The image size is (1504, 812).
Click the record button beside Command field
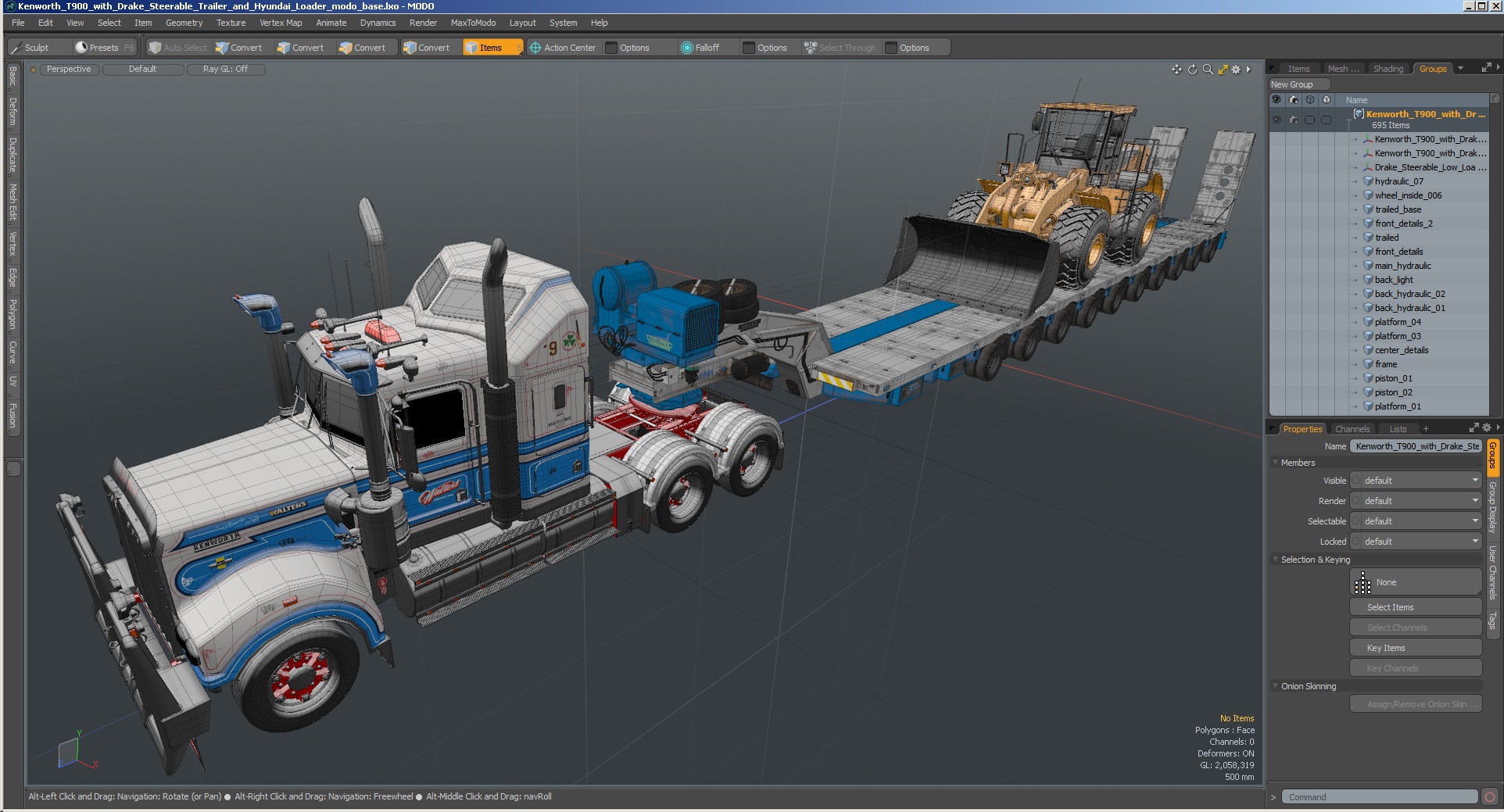click(x=1490, y=797)
